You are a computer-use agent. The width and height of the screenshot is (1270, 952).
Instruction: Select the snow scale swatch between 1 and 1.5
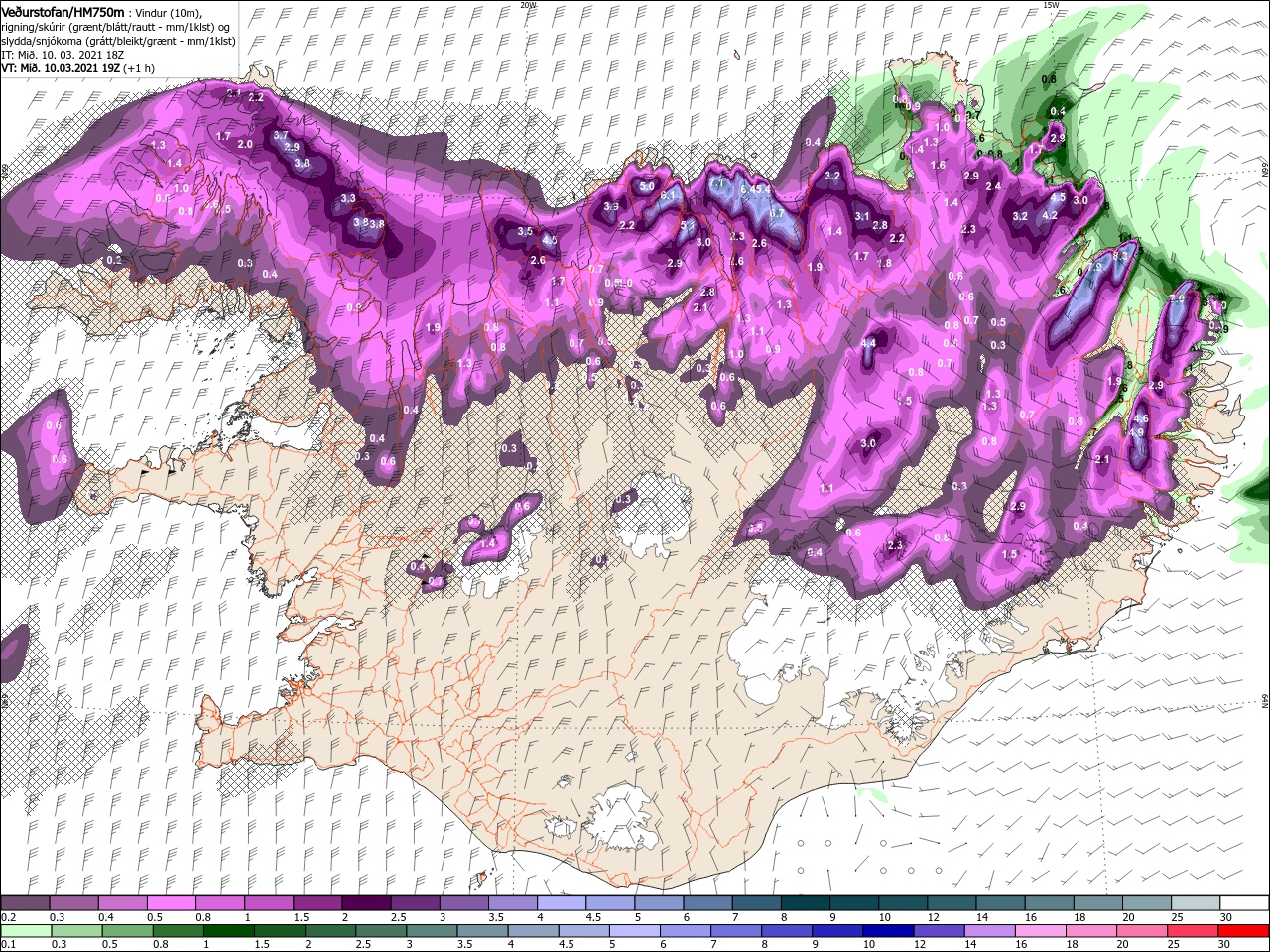pyautogui.click(x=269, y=903)
